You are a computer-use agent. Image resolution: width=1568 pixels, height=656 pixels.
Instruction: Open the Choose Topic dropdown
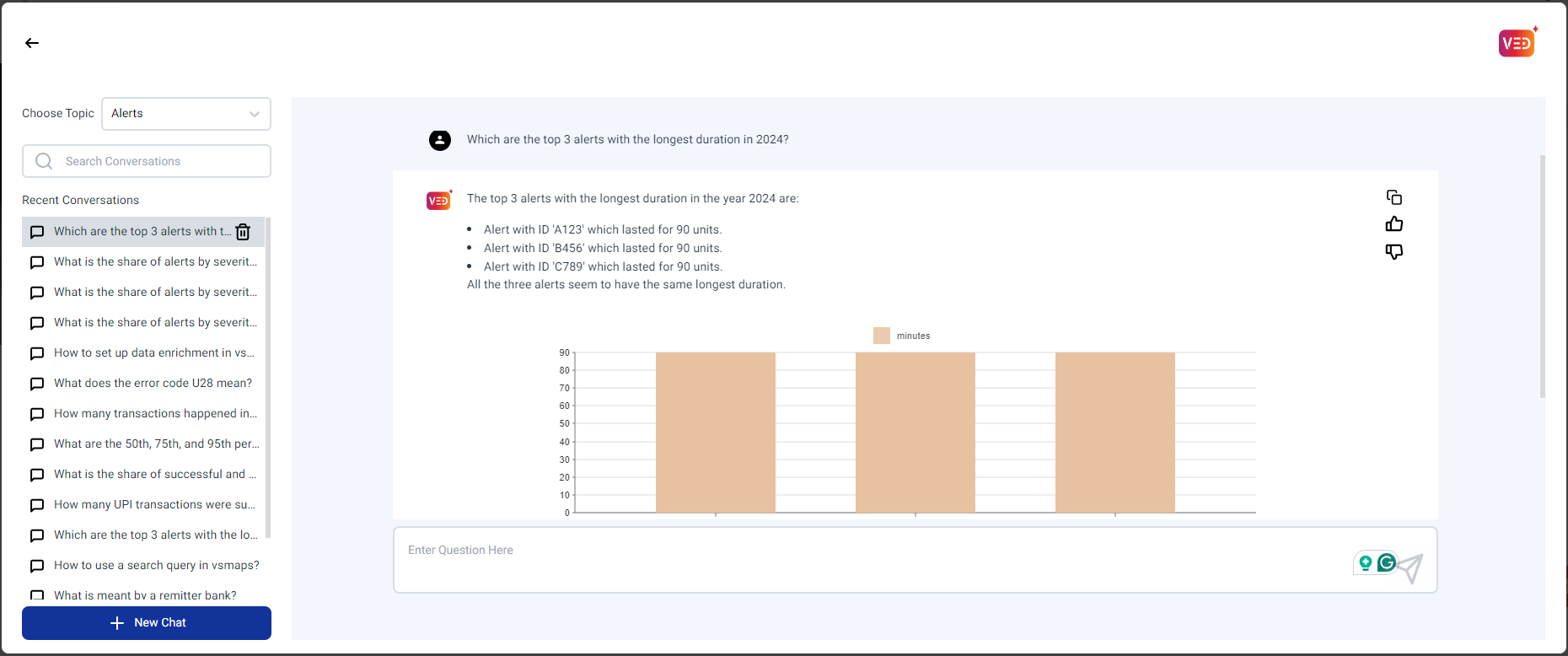coord(185,114)
